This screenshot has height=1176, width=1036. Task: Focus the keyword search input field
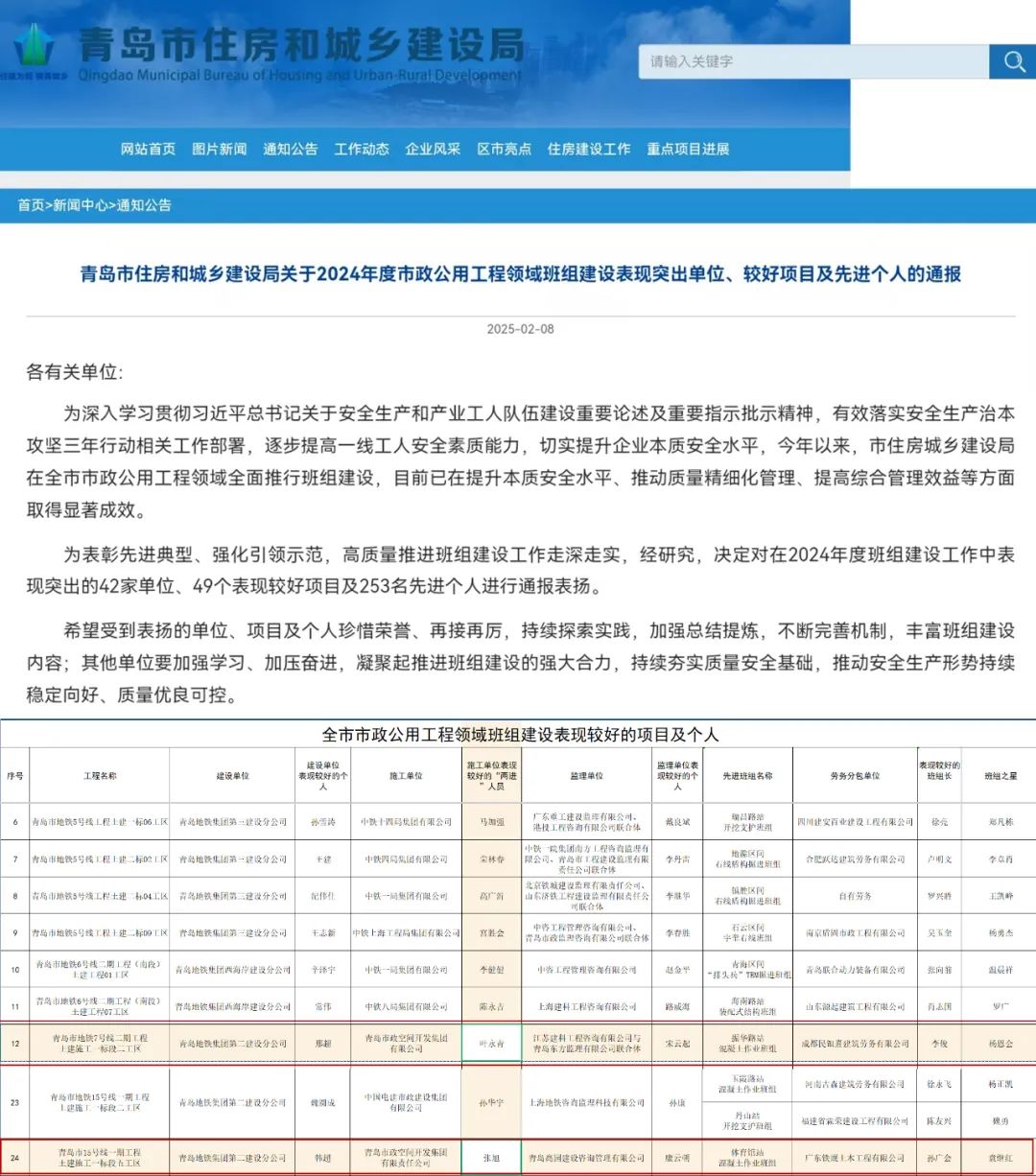click(x=813, y=62)
